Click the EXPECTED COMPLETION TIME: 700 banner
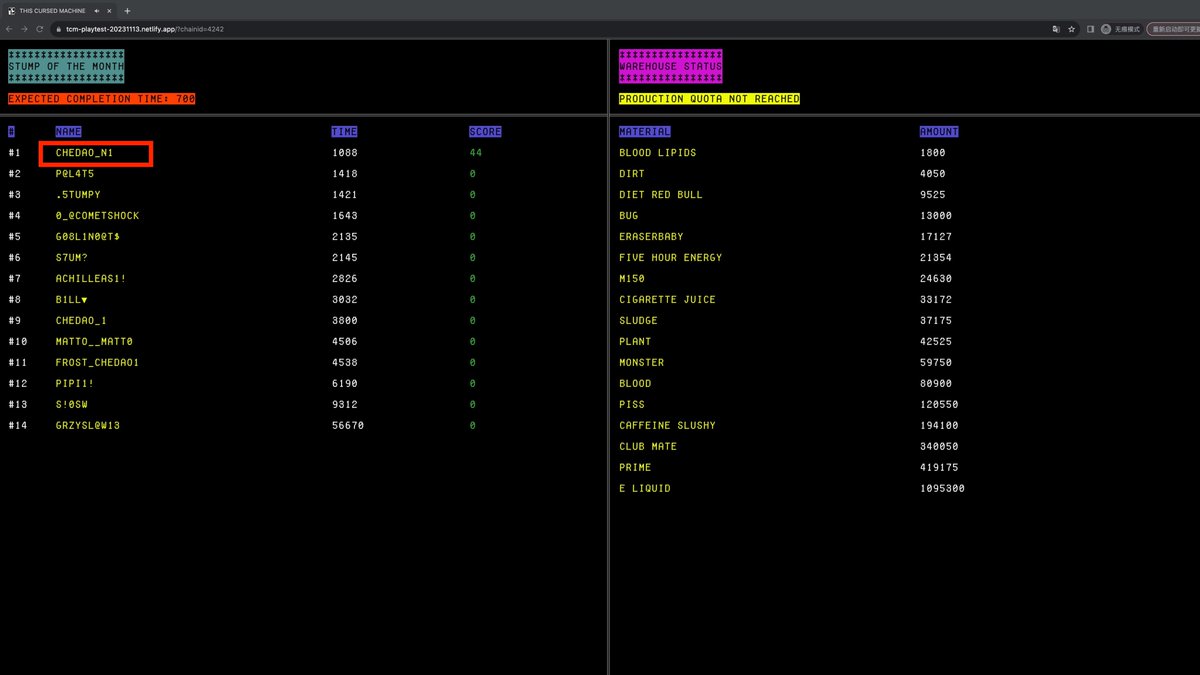This screenshot has height=675, width=1200. (102, 99)
